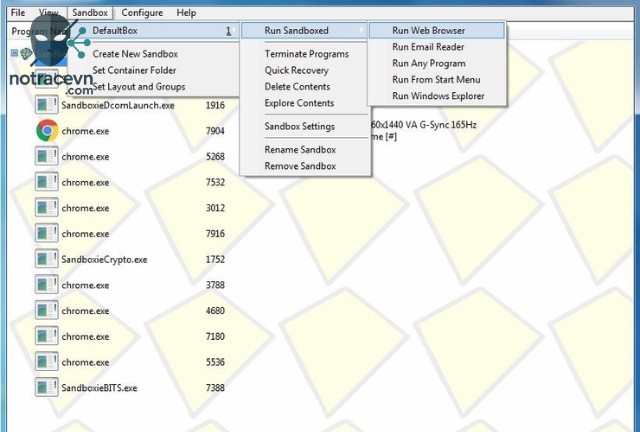The height and width of the screenshot is (432, 640).
Task: Select chrome.exe name beside PID 7916
Action: 85,234
